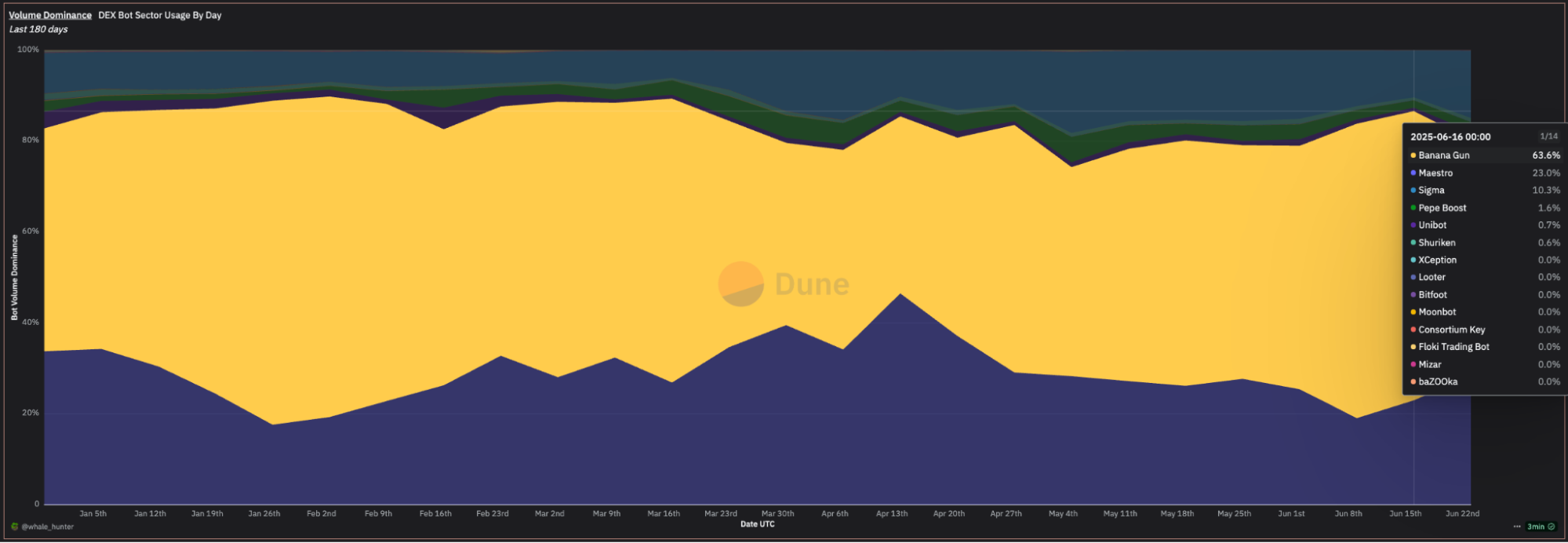Click the 23.0% Maestro value
1568x543 pixels.
[x=1546, y=173]
